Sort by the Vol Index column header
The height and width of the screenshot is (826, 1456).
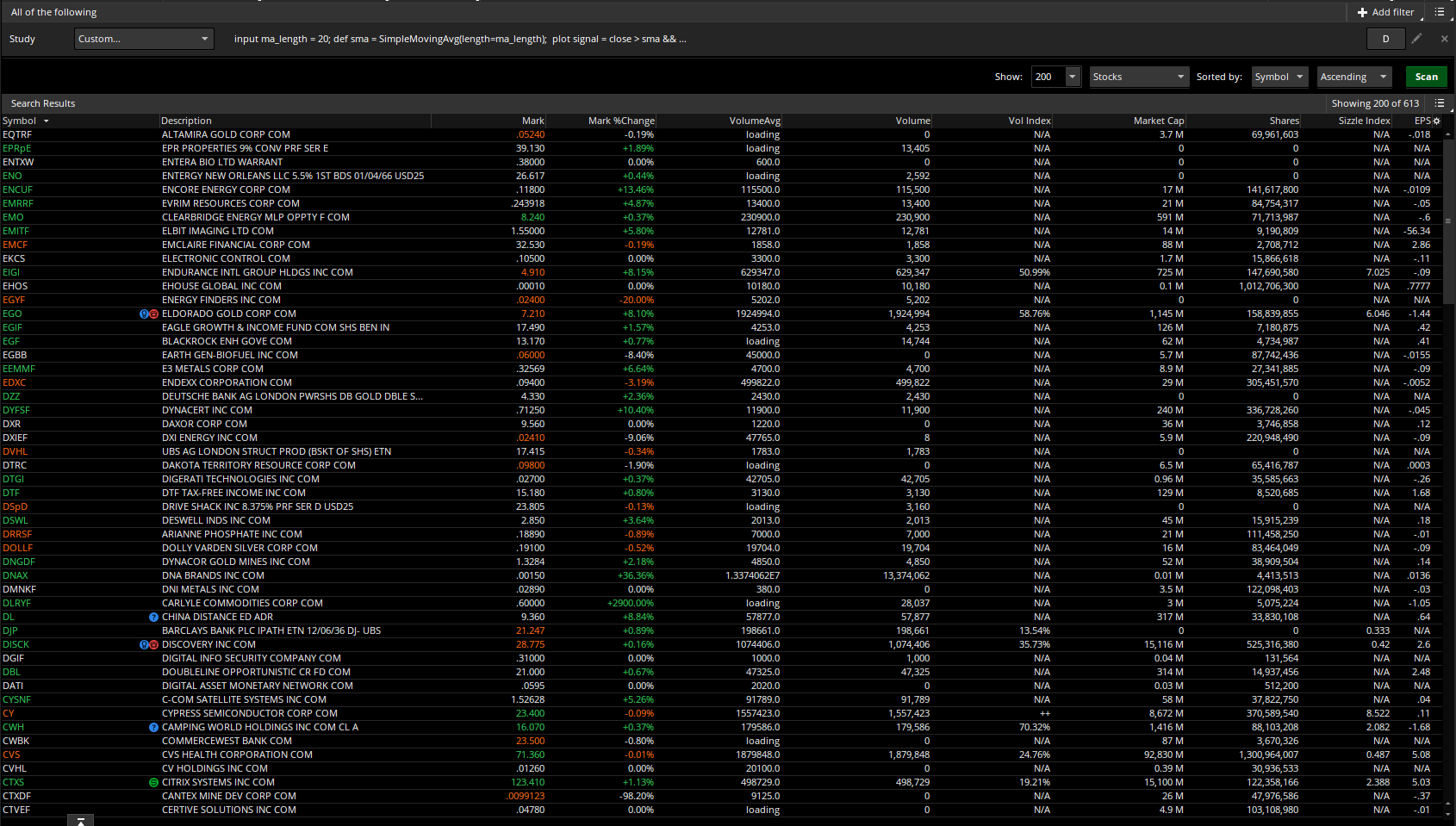click(1030, 121)
